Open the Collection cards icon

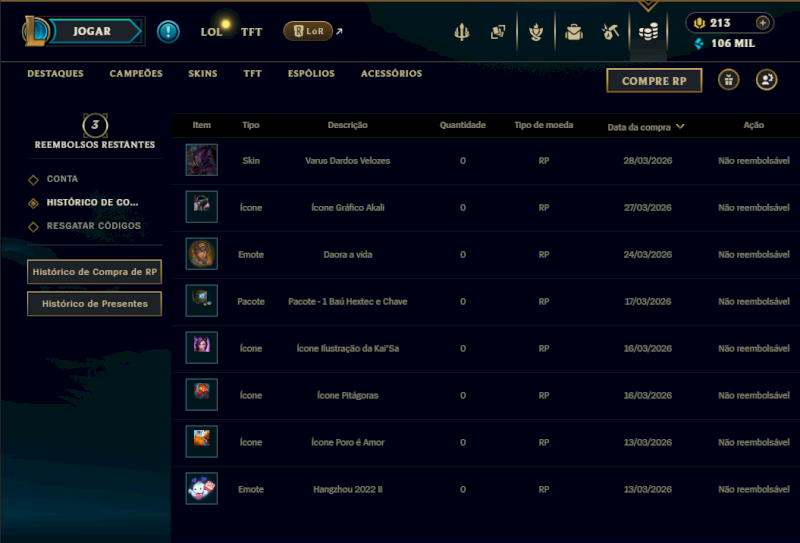(x=498, y=32)
